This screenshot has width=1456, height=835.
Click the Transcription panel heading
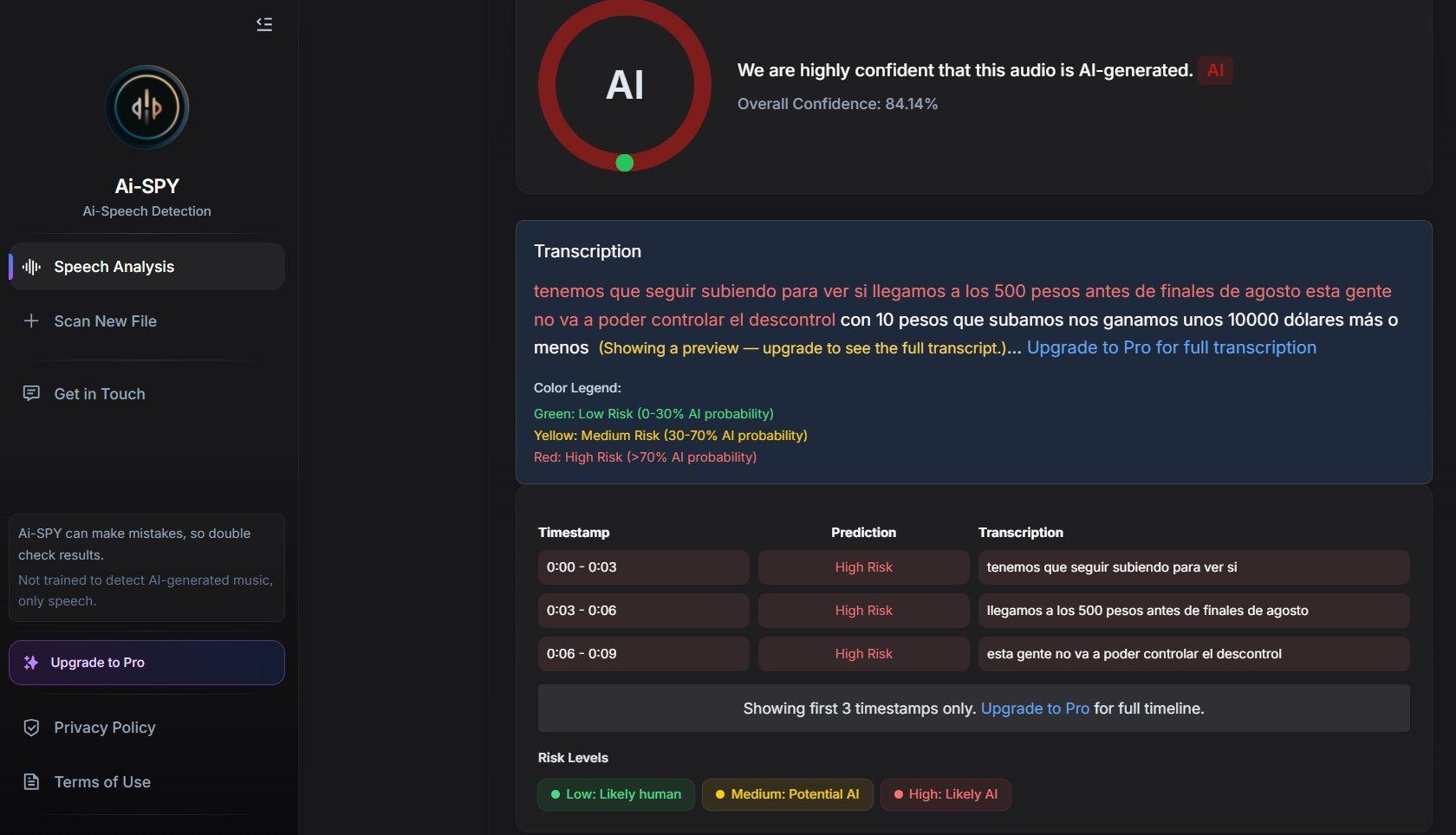coord(588,251)
